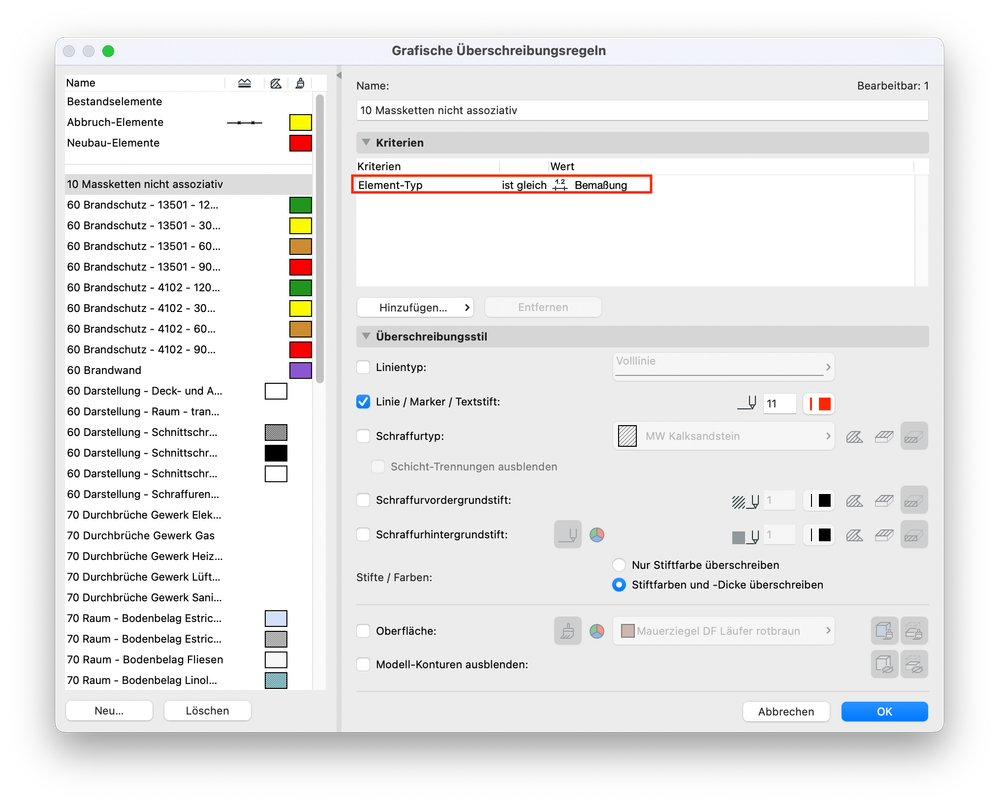
Task: Enable the Schraffurvordergrundstift checkbox
Action: click(x=363, y=500)
